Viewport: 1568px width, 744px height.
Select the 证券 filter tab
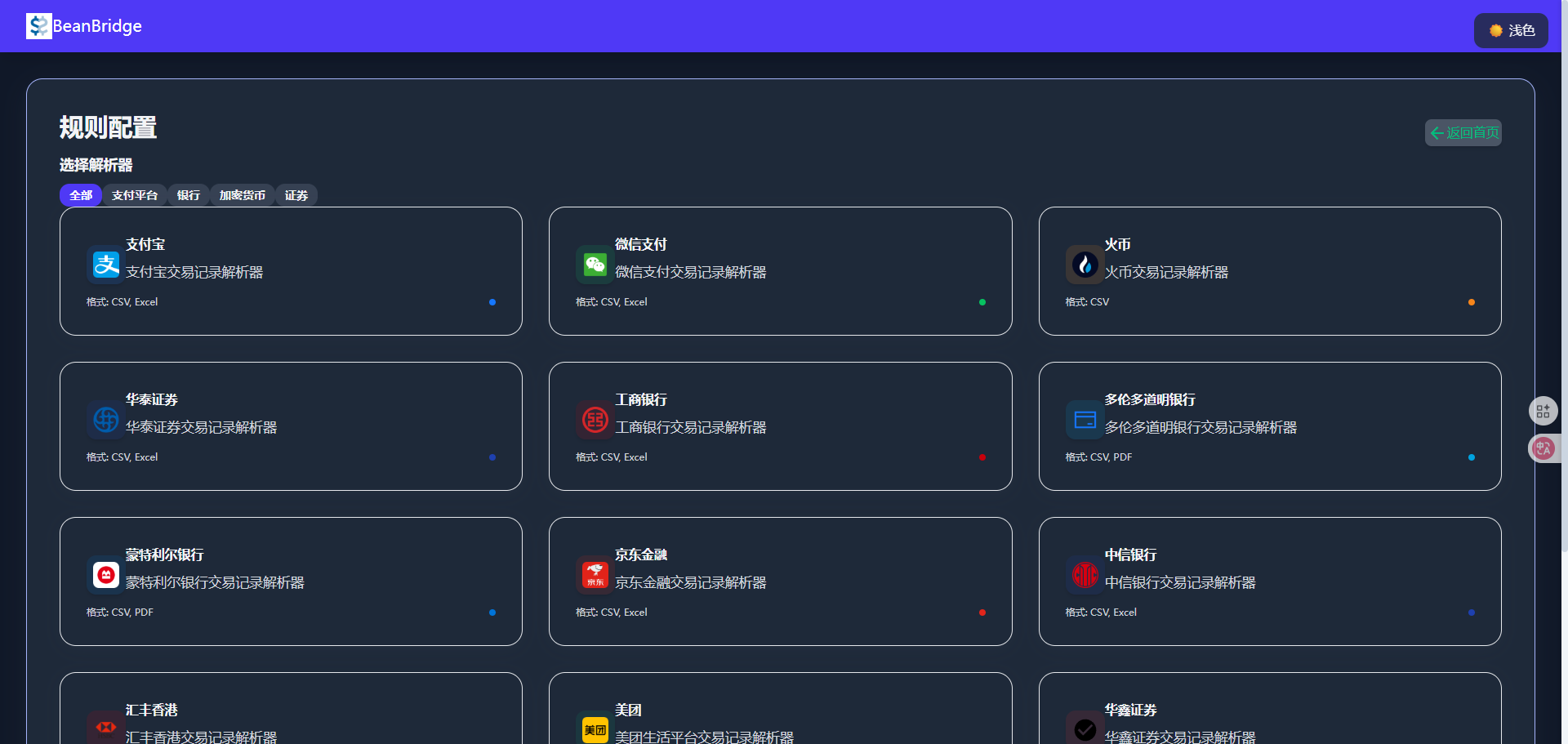296,195
